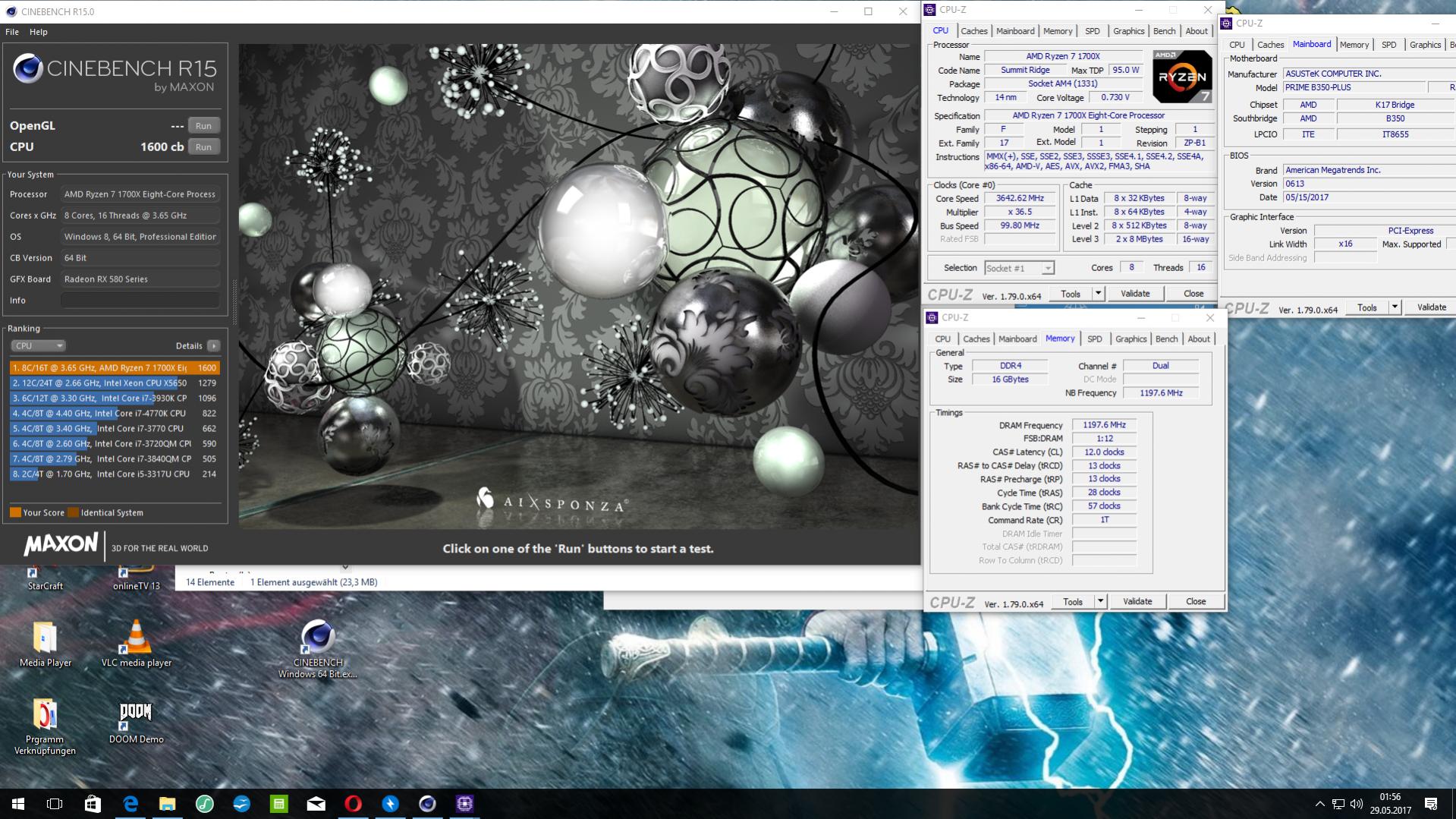Viewport: 1456px width, 819px height.
Task: Click Validate in the CPU-Z Memory window
Action: (1137, 602)
